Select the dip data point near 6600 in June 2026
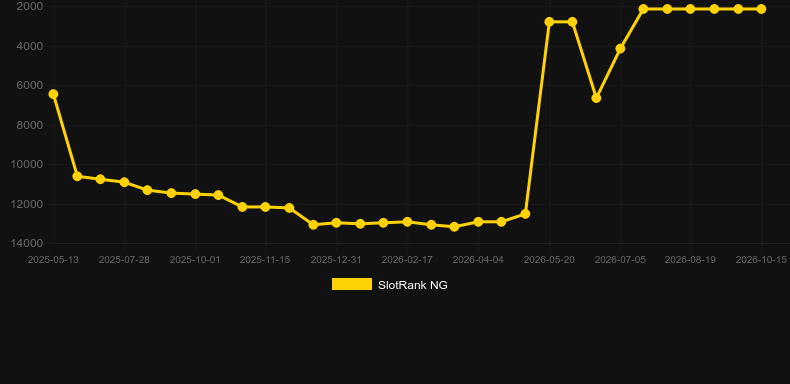This screenshot has width=790, height=384. tap(596, 98)
